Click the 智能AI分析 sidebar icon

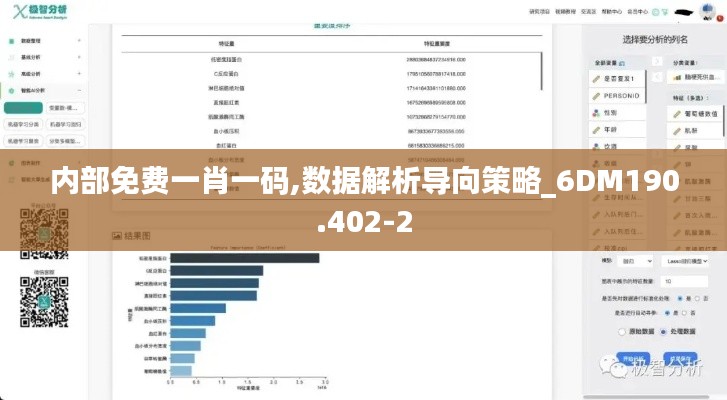[x=11, y=89]
